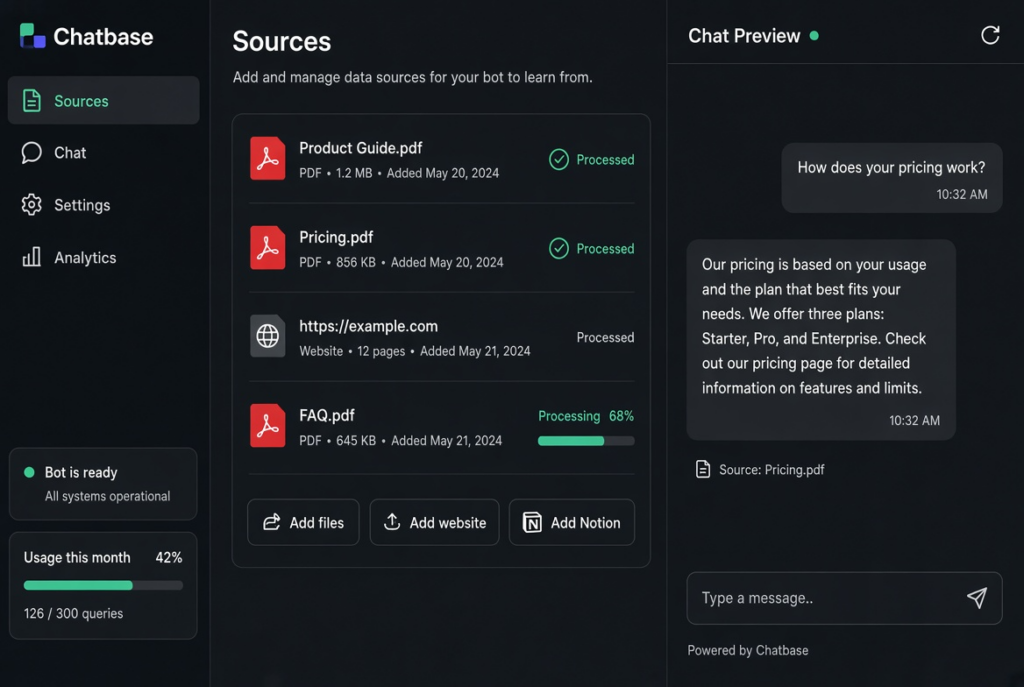Click PDF • 645 KB • Added May 21, 2024
Viewport: 1024px width, 687px height.
pyautogui.click(x=400, y=440)
